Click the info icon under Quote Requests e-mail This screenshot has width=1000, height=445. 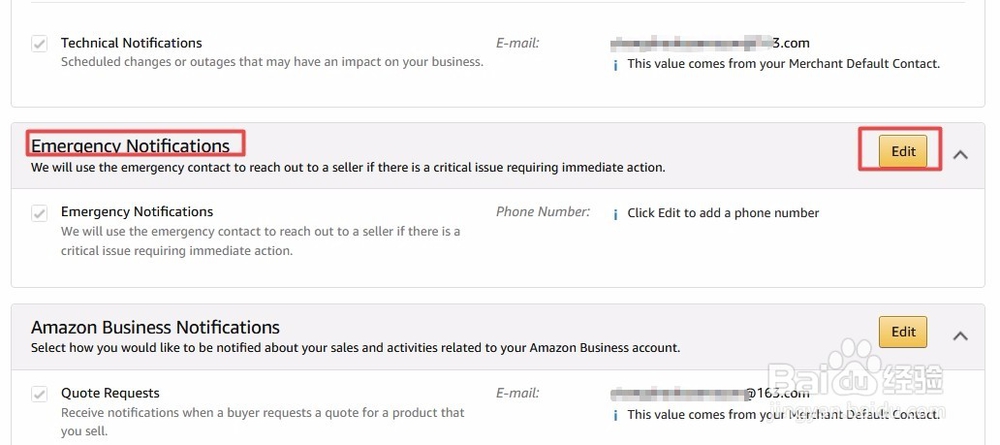615,416
